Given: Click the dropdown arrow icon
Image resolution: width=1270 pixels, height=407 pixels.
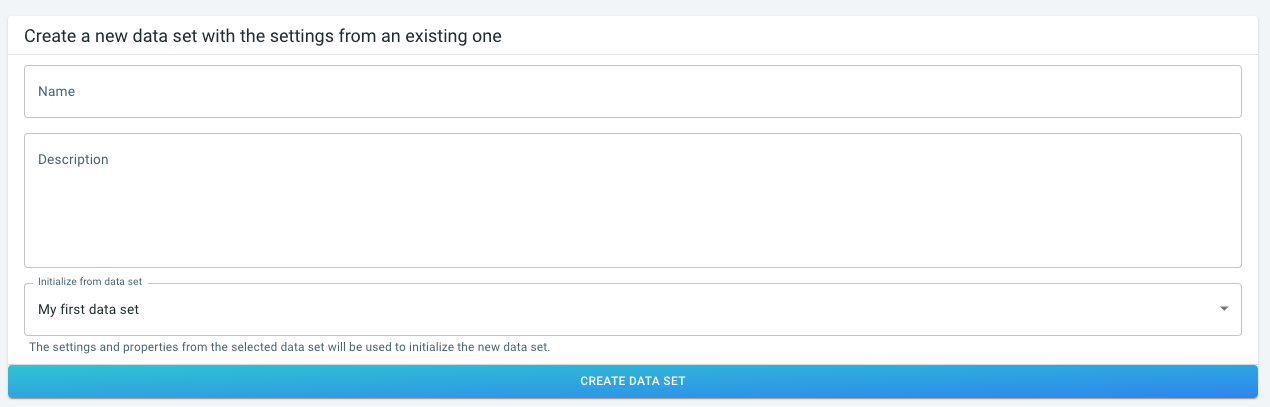Looking at the screenshot, I should pyautogui.click(x=1224, y=309).
